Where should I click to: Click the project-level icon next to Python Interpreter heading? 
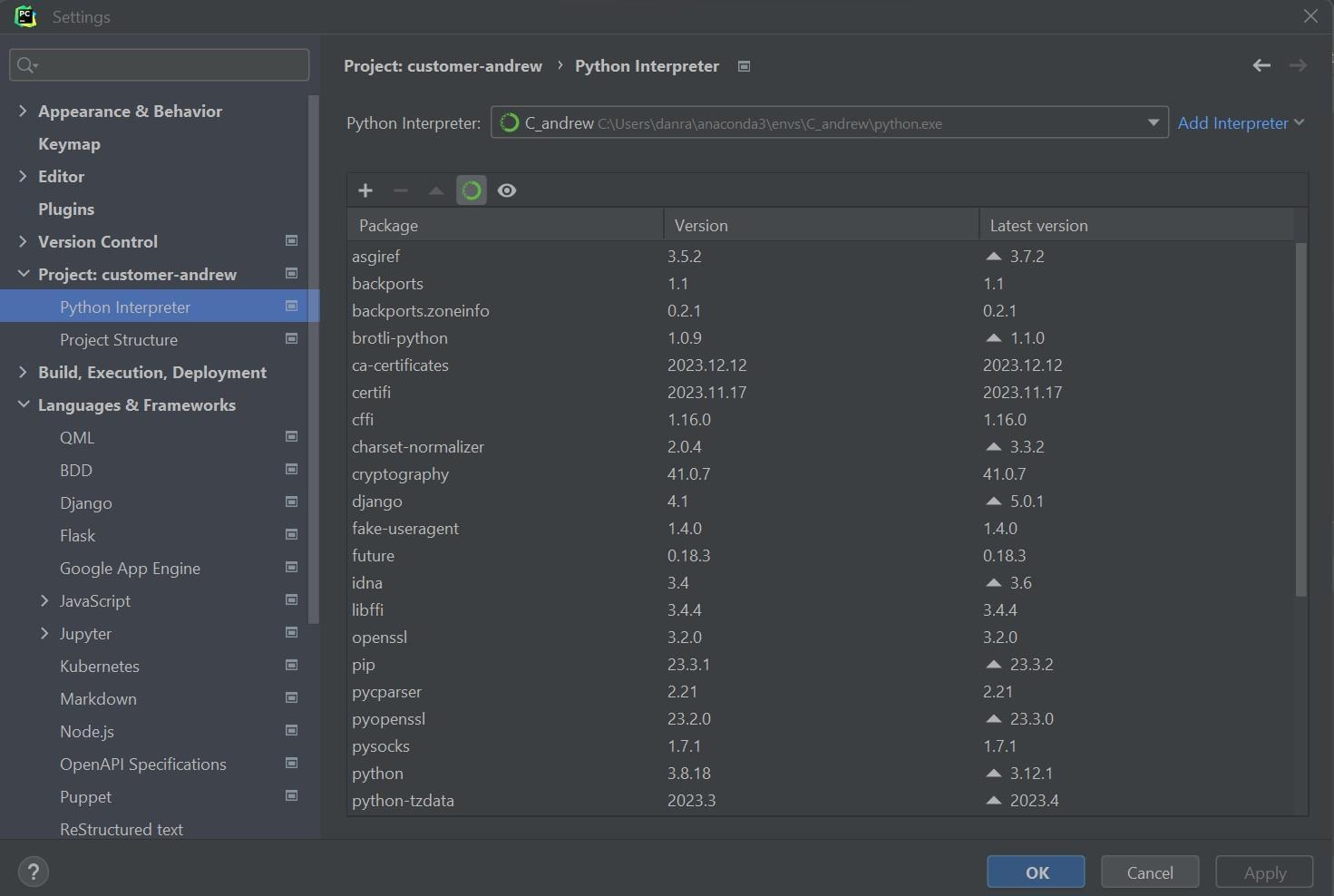pyautogui.click(x=744, y=66)
